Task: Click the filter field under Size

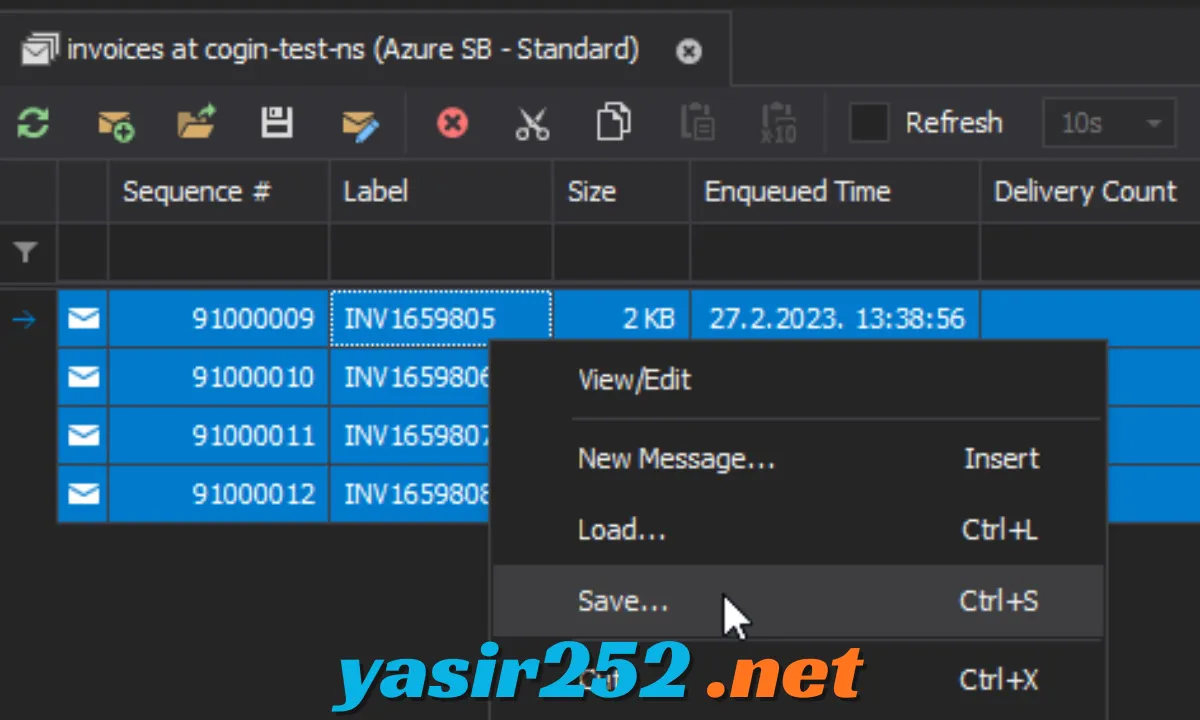Action: point(622,253)
